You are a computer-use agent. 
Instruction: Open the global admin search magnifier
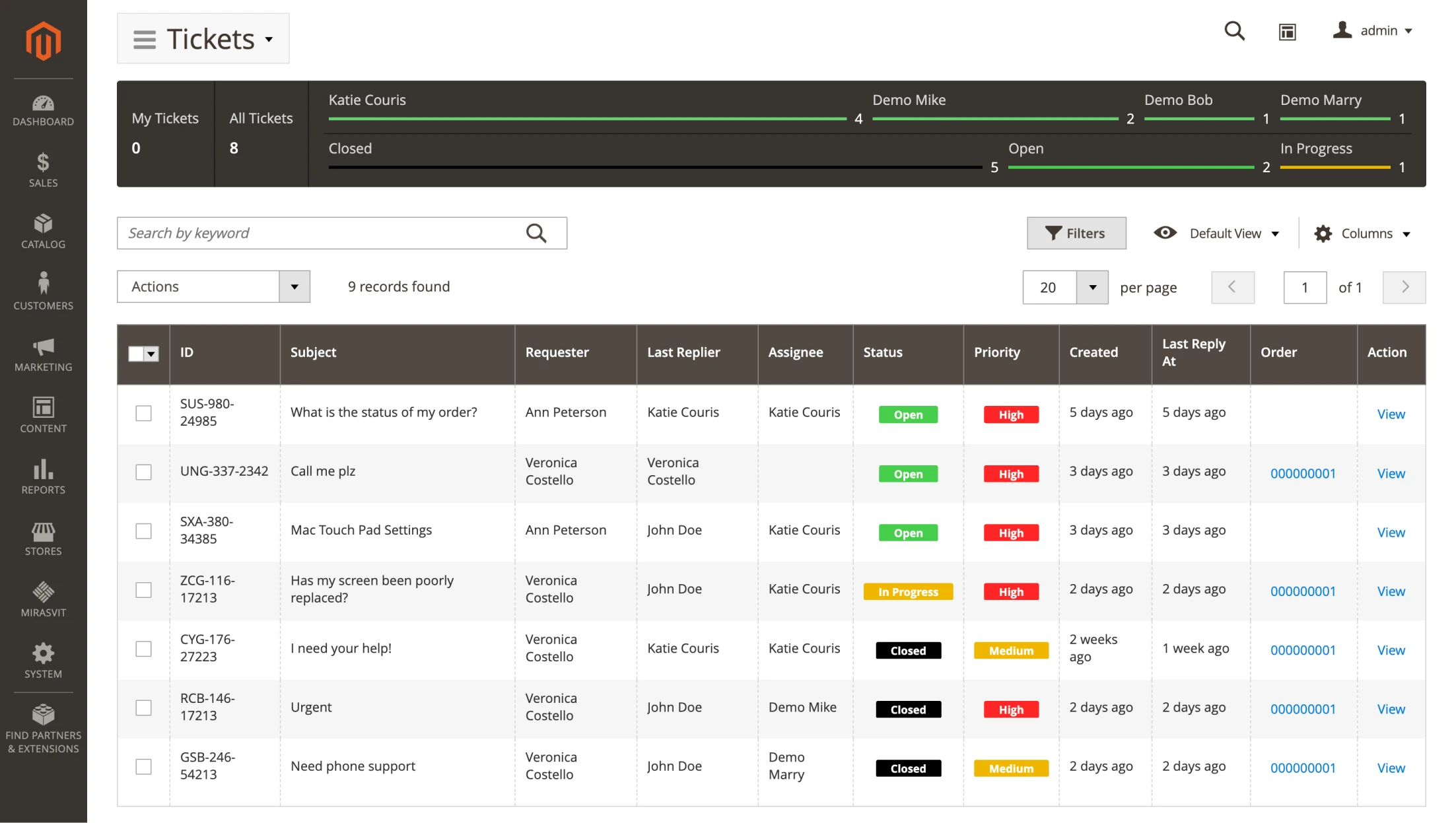pos(1234,31)
